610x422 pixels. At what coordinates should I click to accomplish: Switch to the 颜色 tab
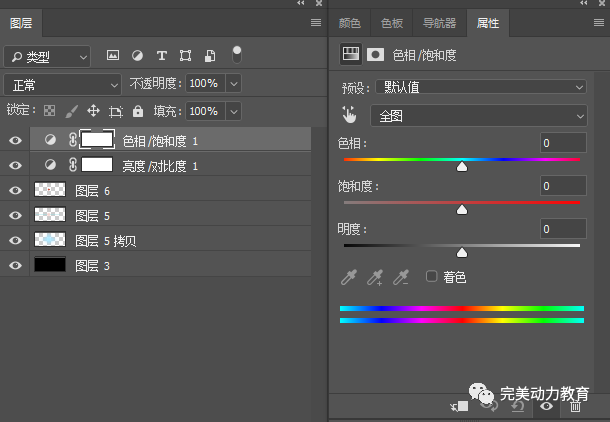(349, 23)
